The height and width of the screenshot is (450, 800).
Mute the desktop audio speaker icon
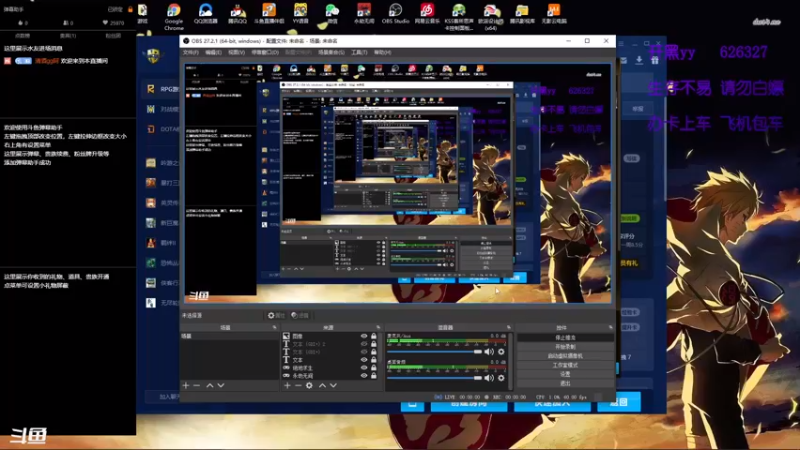[x=489, y=378]
